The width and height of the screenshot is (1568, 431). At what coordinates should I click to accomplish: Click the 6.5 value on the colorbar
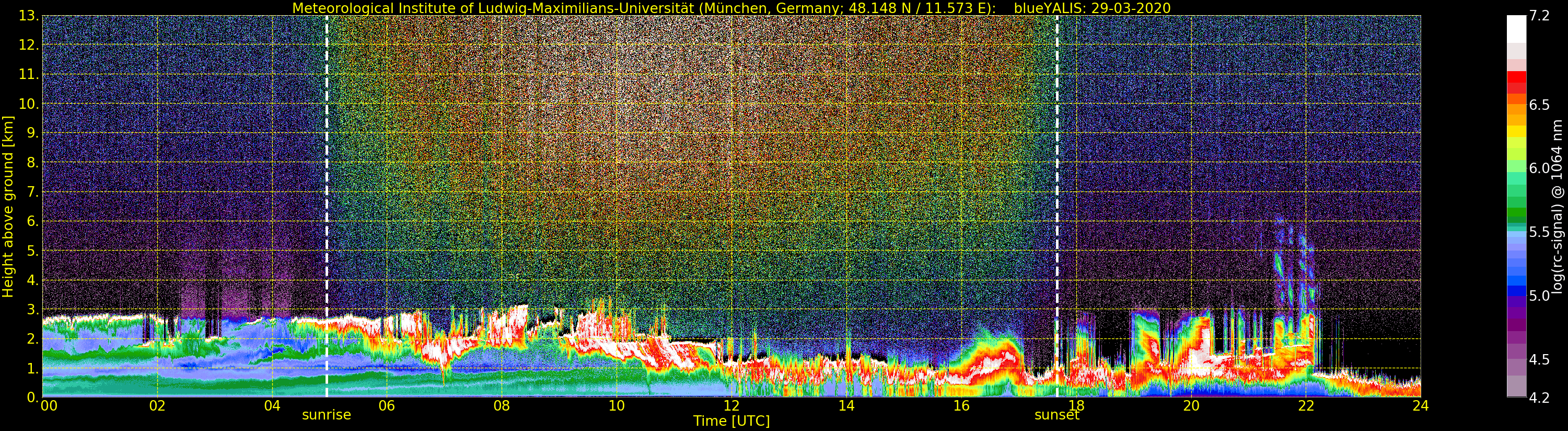(x=1539, y=105)
